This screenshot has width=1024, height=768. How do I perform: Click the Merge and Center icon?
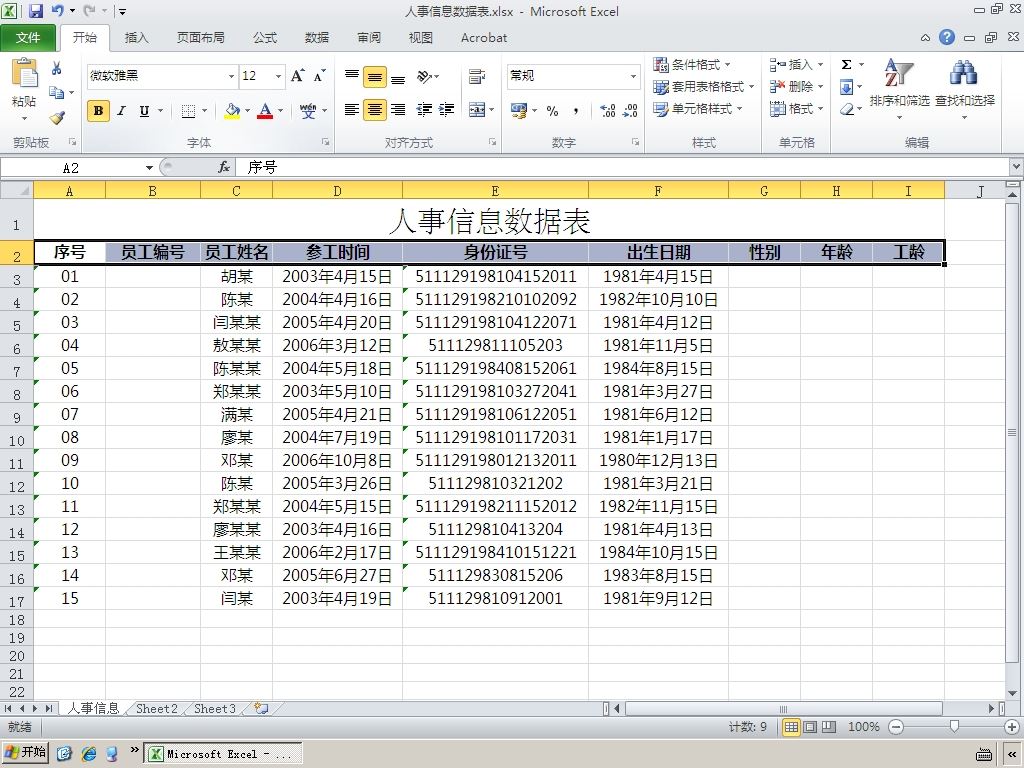click(477, 110)
